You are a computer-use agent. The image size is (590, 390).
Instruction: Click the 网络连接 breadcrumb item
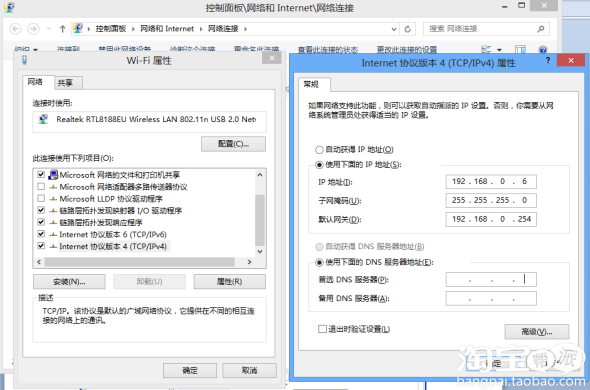(x=223, y=29)
